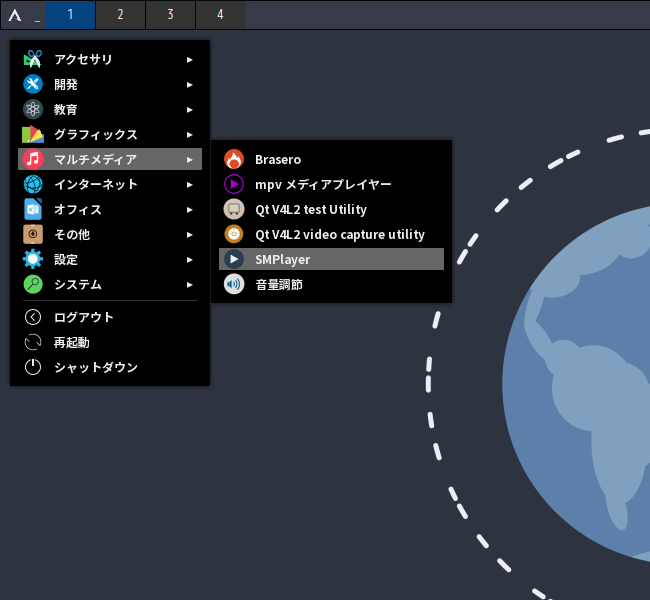650x600 pixels.
Task: Click the オフィス document icon
Action: 33,209
